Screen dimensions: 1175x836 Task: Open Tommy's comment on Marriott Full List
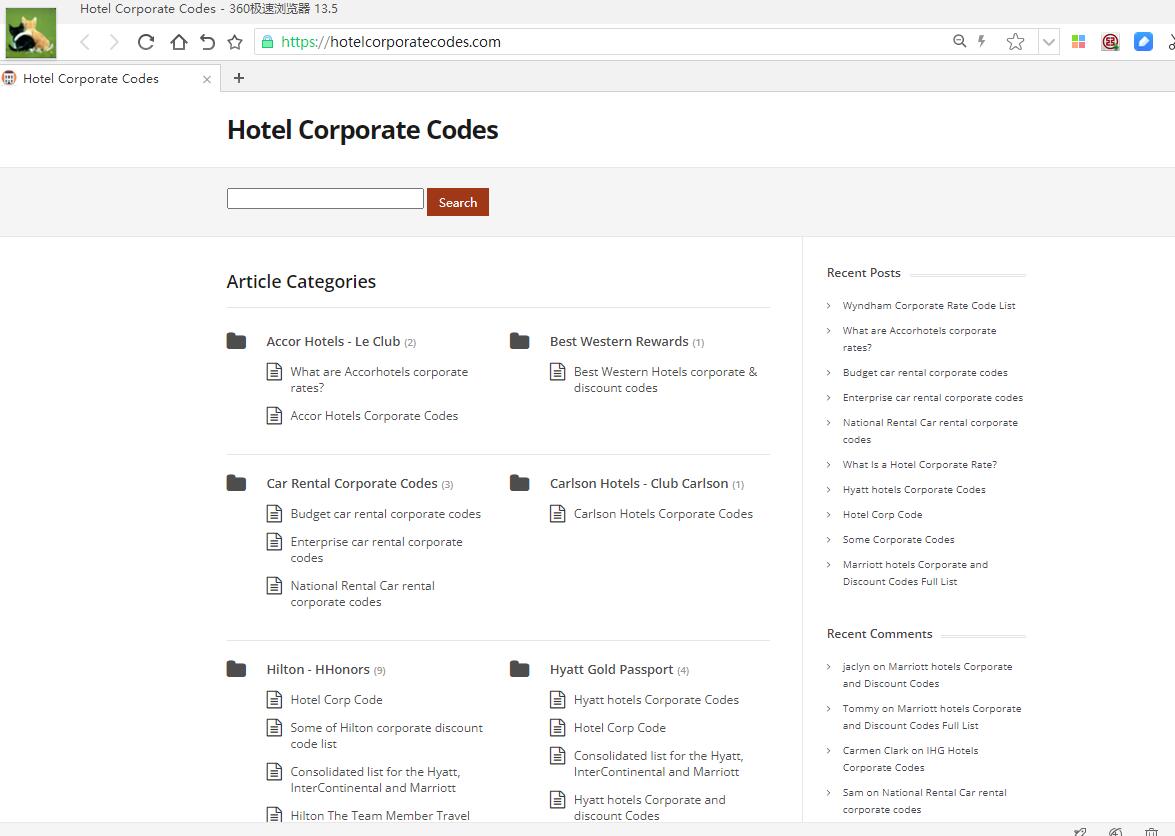click(x=932, y=717)
